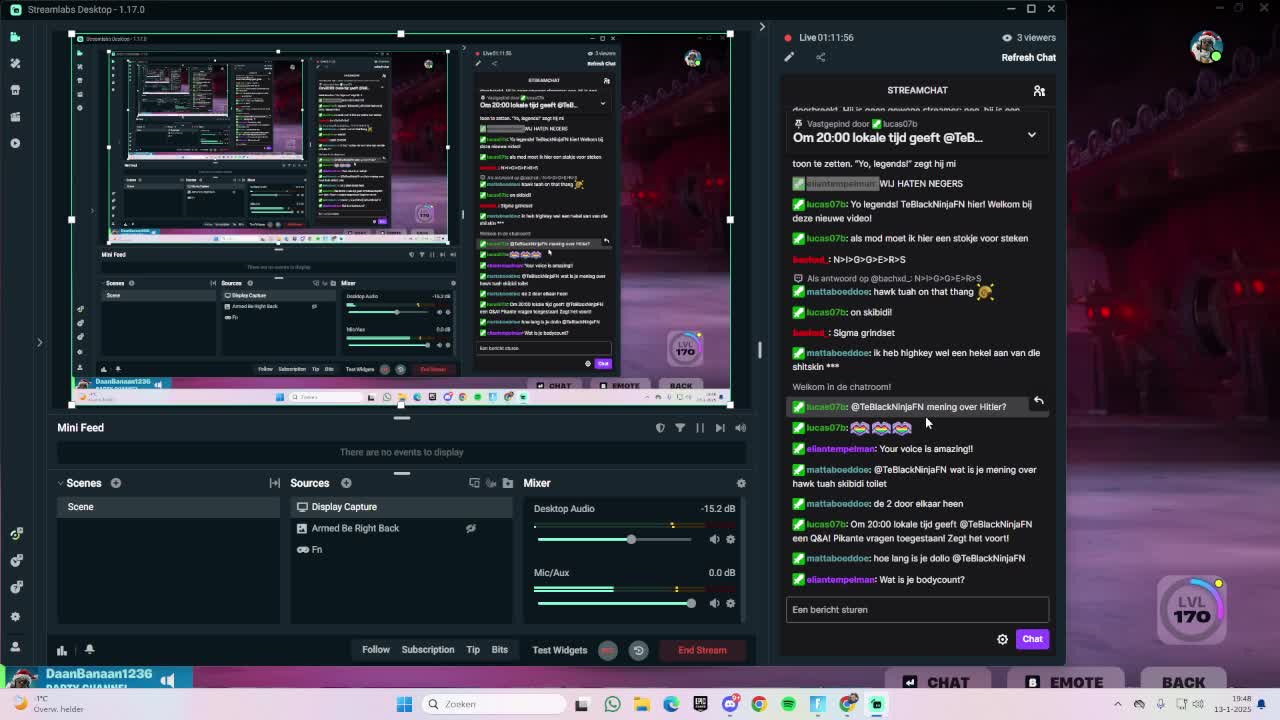This screenshot has height=720, width=1280.
Task: Click End Stream button
Action: (x=702, y=650)
